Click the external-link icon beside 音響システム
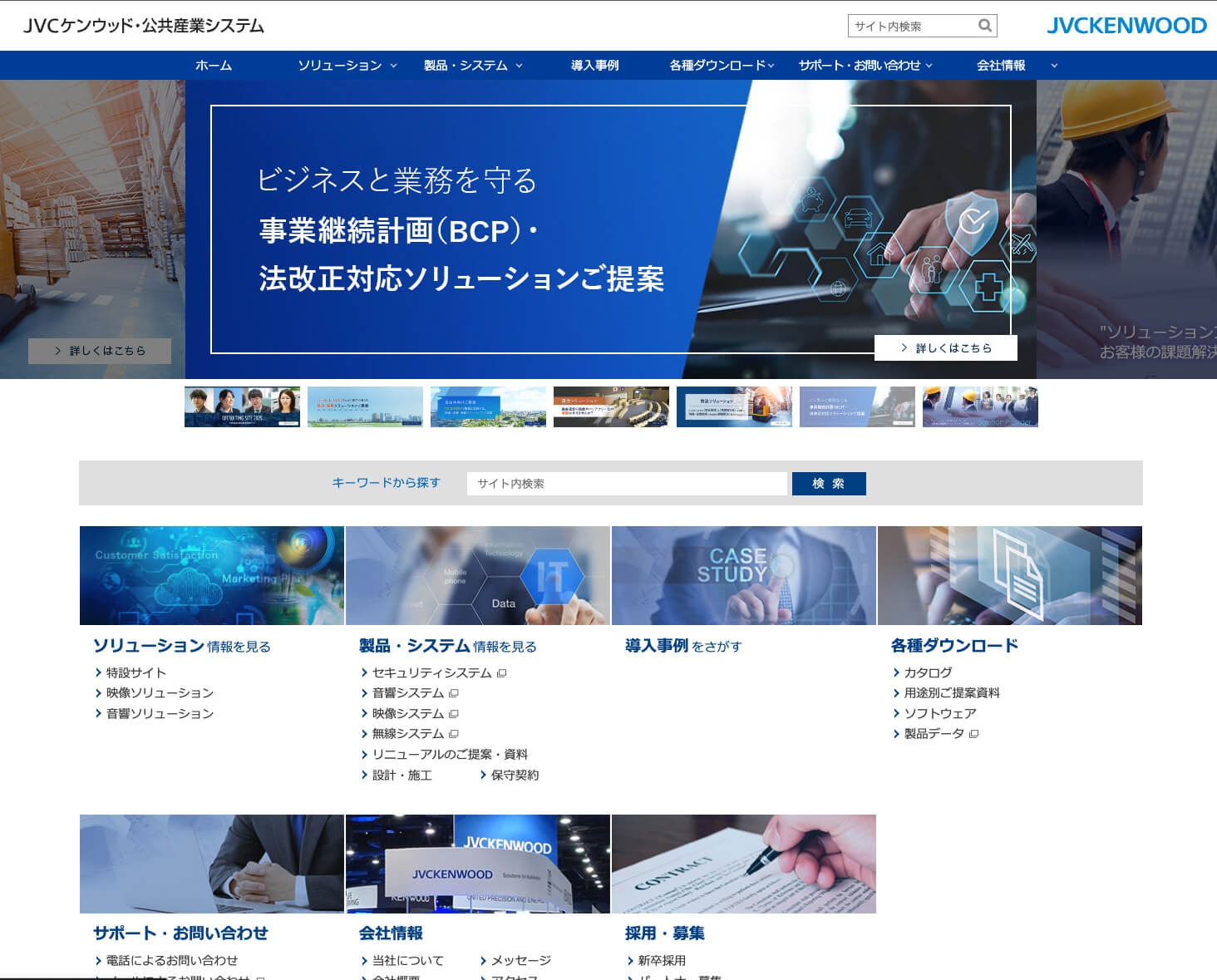This screenshot has height=980, width=1217. [x=454, y=693]
